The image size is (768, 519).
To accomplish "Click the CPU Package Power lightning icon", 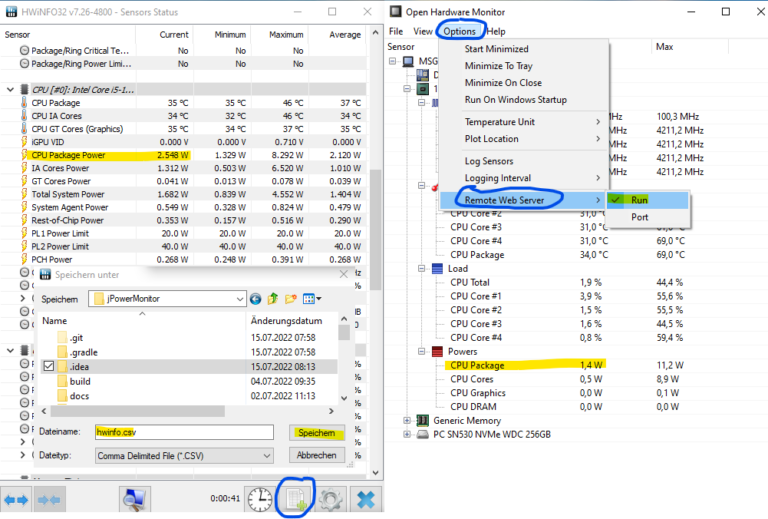I will [24, 155].
